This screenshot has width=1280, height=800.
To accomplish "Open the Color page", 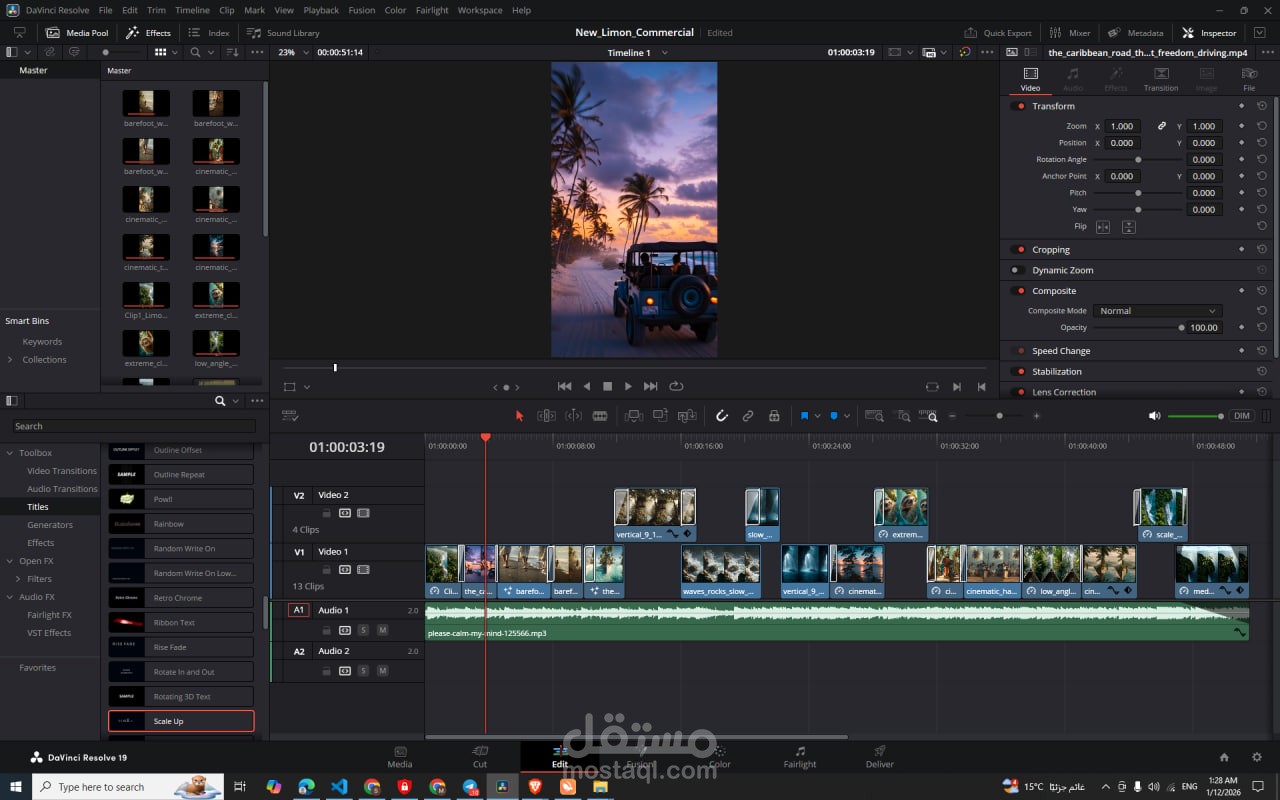I will [719, 757].
